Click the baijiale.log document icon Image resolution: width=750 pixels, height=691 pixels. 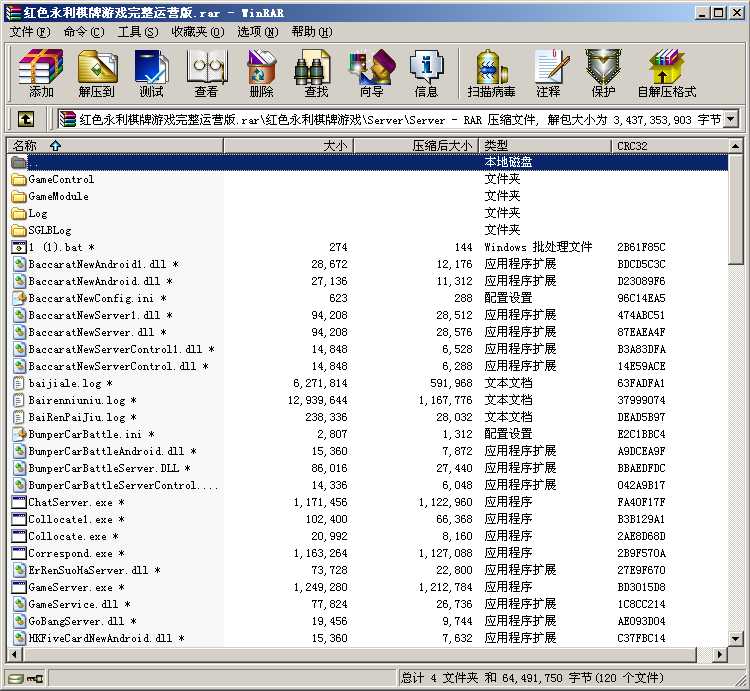coord(19,383)
